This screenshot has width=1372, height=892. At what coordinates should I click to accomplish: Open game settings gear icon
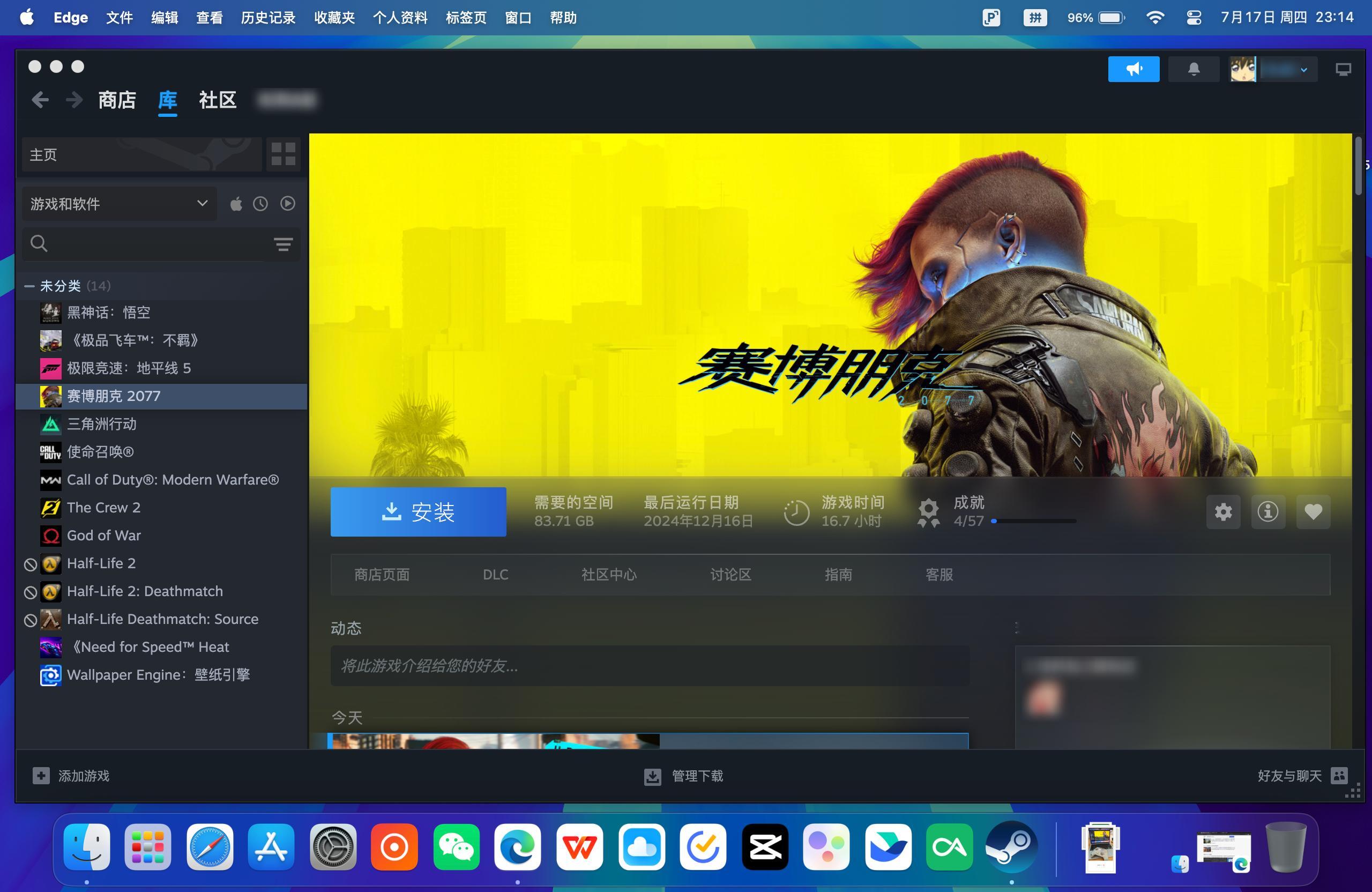click(1223, 511)
